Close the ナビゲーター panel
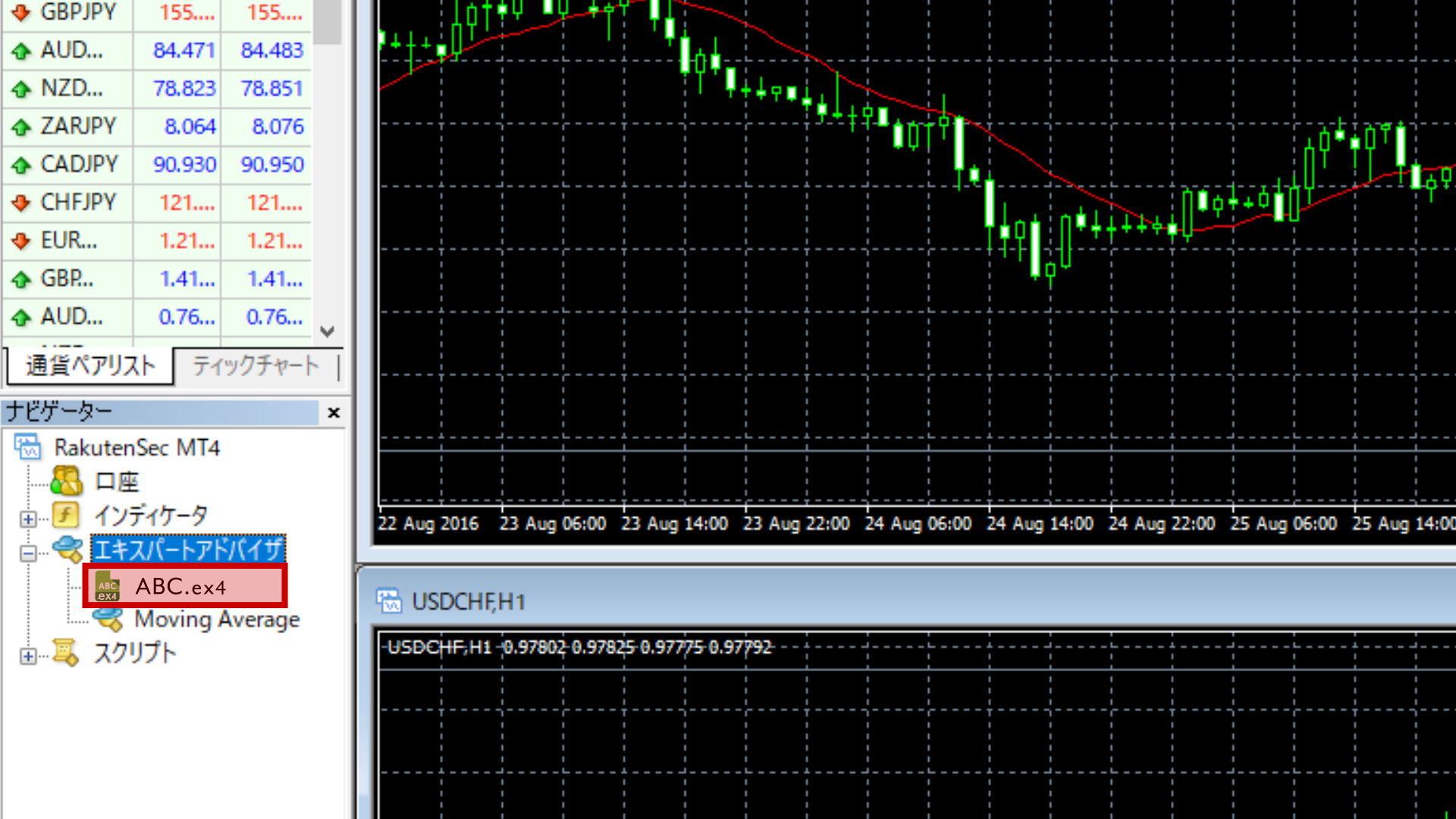This screenshot has height=819, width=1456. click(x=334, y=413)
